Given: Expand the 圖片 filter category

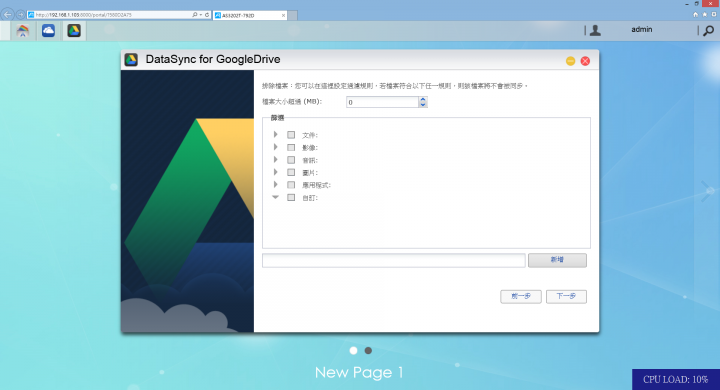Looking at the screenshot, I should [x=276, y=172].
